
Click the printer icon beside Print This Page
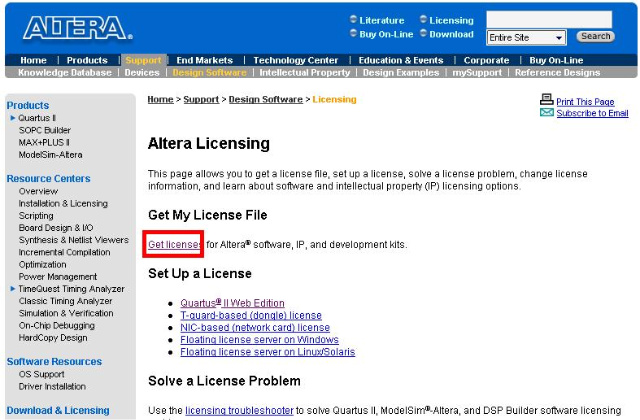tap(547, 99)
